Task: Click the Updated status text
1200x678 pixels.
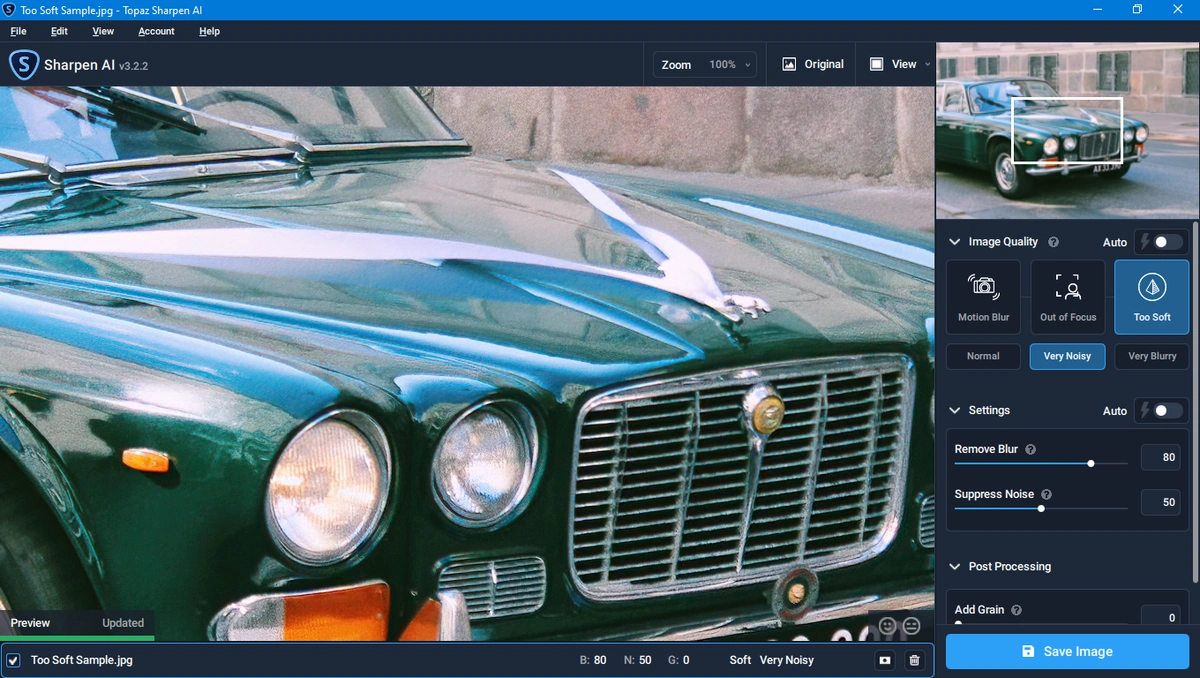Action: pyautogui.click(x=123, y=623)
